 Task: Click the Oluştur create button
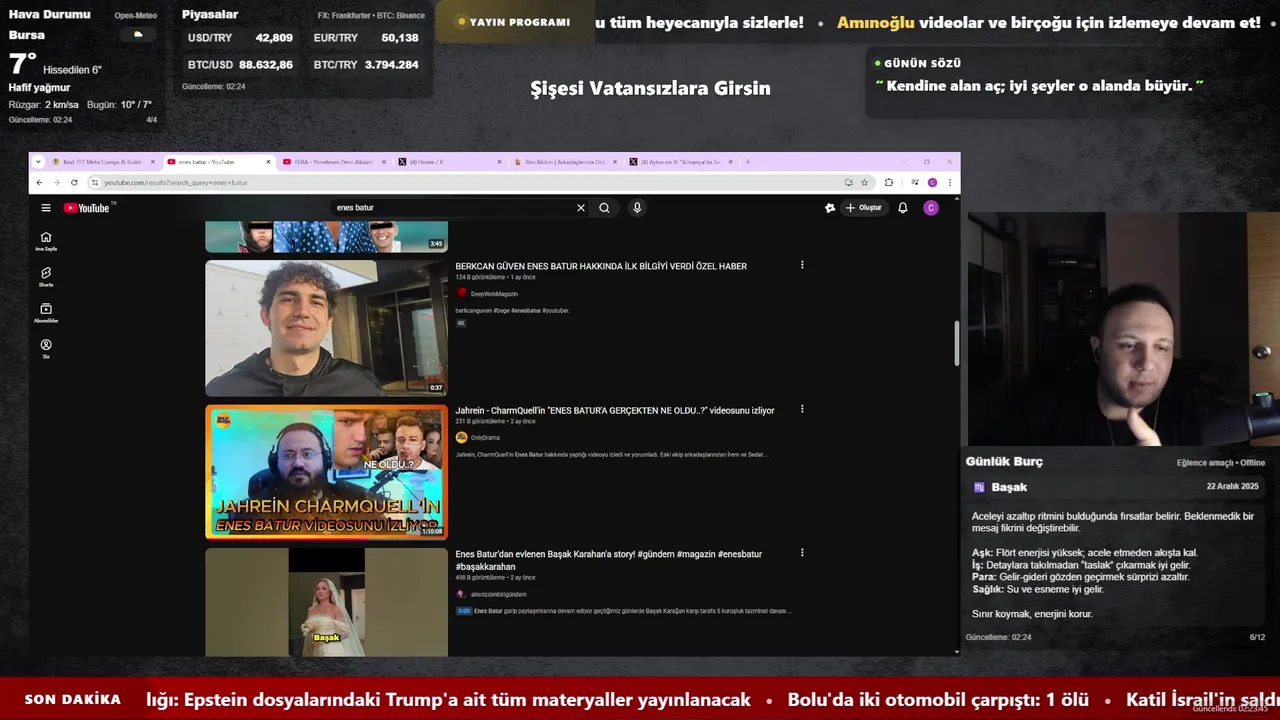(864, 208)
